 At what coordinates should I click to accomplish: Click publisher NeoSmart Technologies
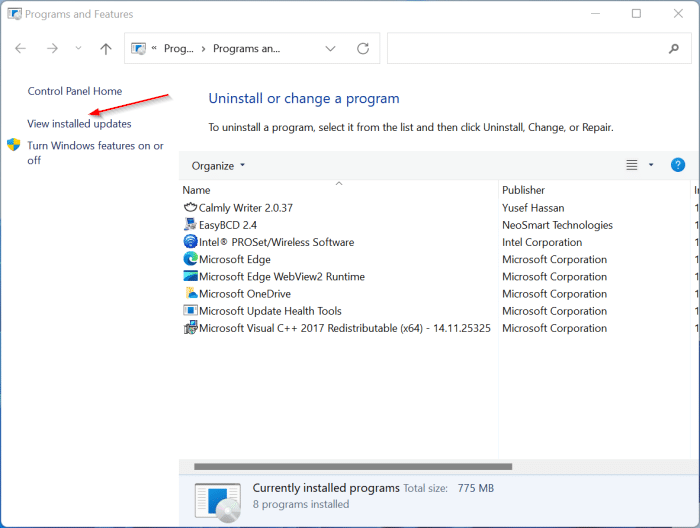click(x=557, y=225)
